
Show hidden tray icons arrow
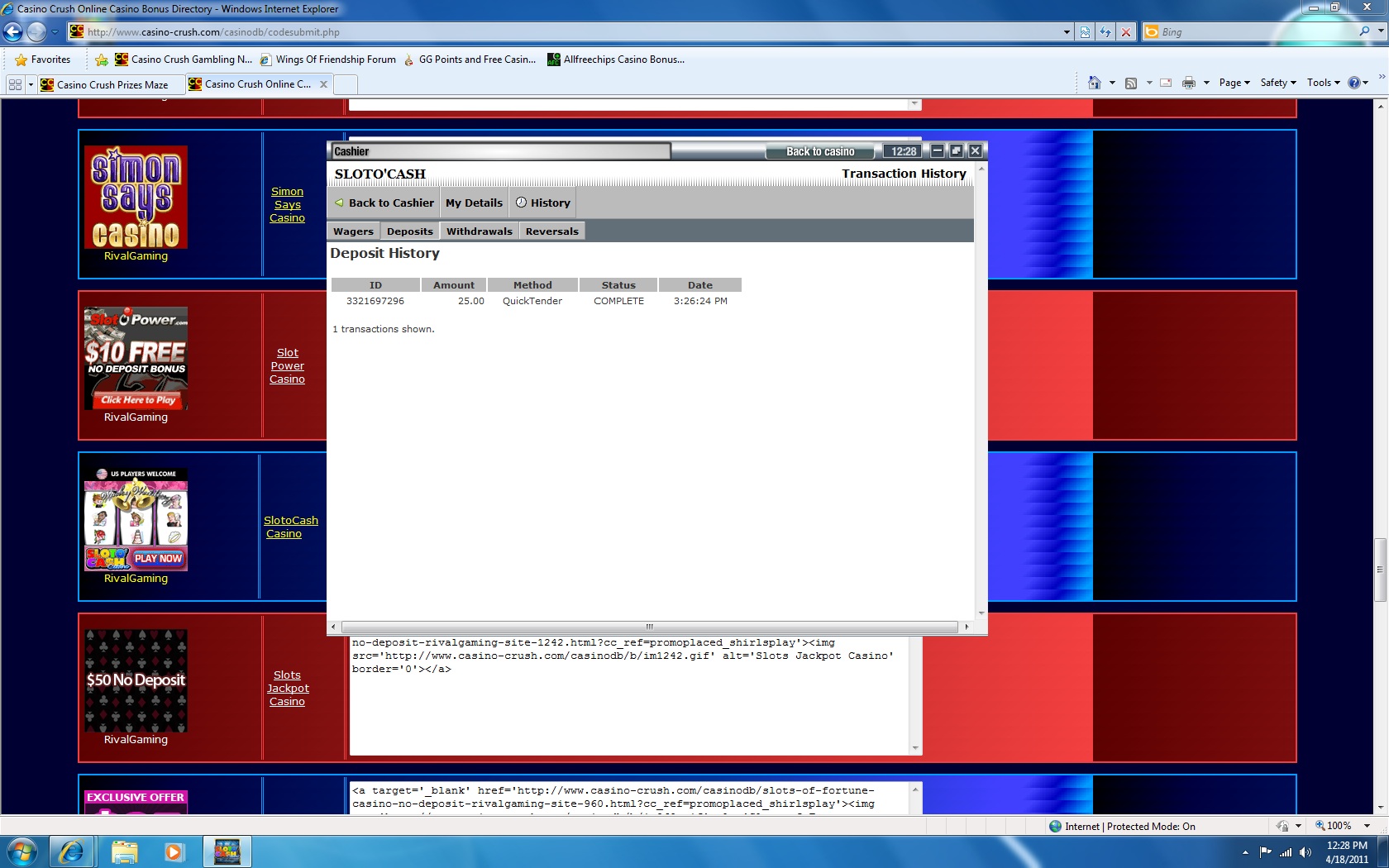point(1245,852)
